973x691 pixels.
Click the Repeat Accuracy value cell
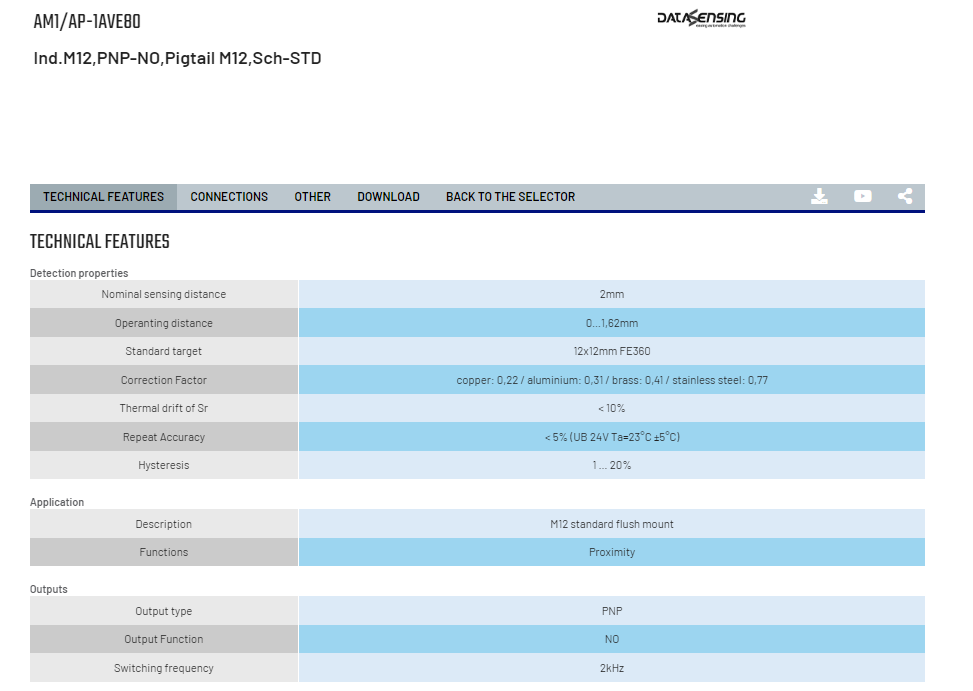[612, 437]
